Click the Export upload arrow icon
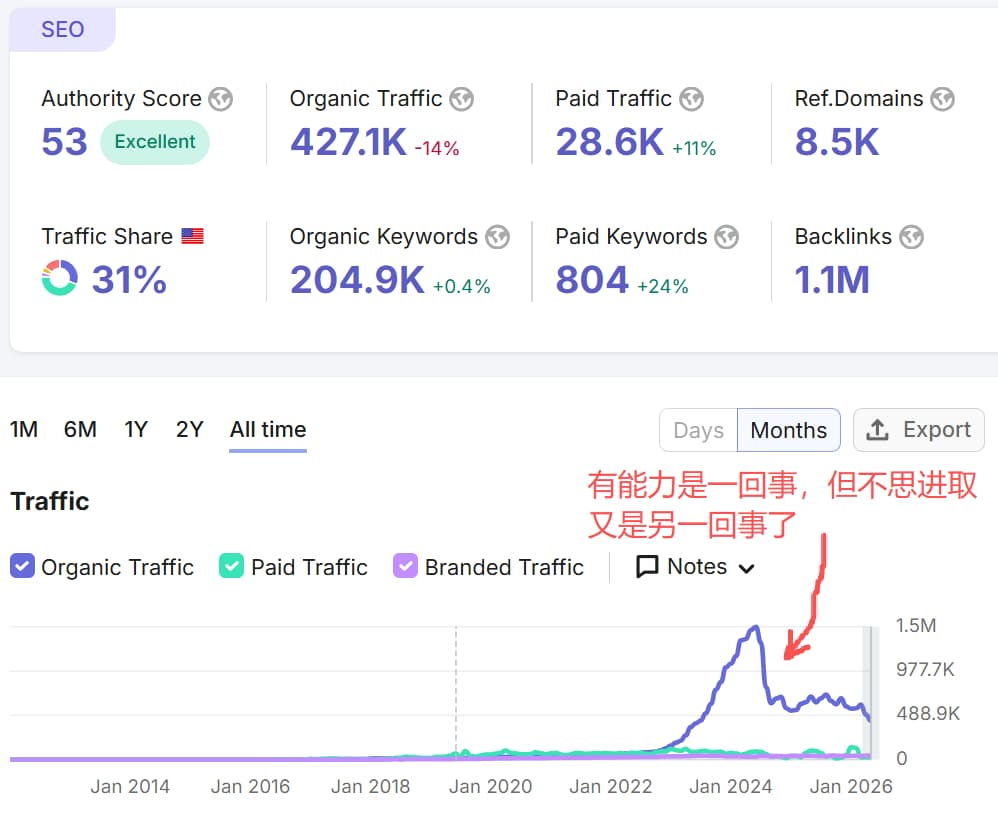Viewport: 998px width, 815px height. coord(877,430)
